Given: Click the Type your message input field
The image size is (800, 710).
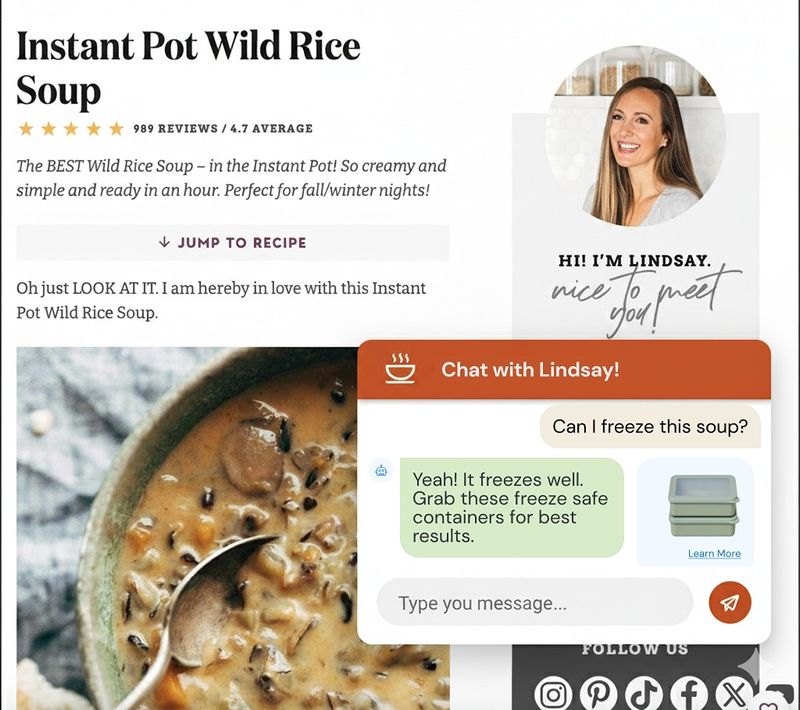Looking at the screenshot, I should [535, 602].
